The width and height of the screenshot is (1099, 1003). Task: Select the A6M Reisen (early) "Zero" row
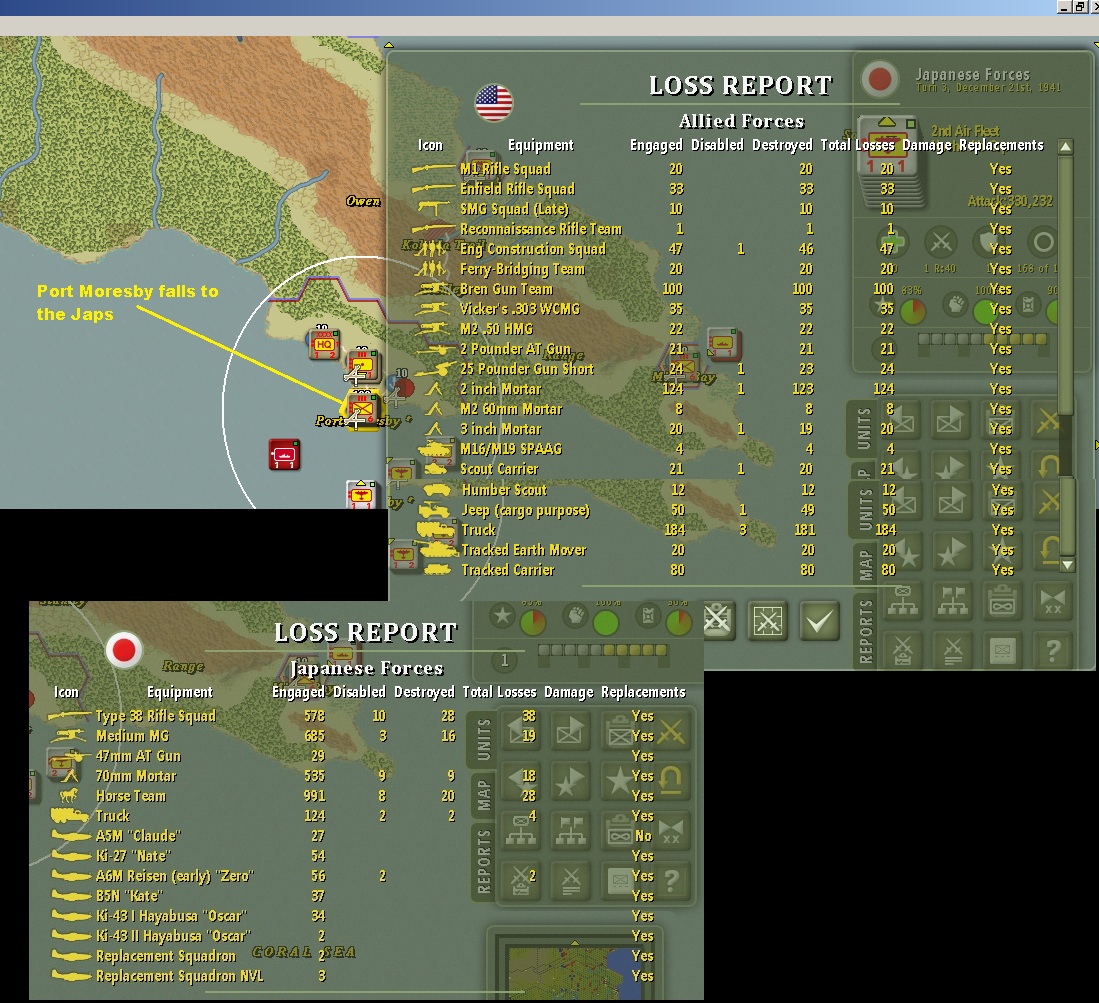pyautogui.click(x=350, y=875)
